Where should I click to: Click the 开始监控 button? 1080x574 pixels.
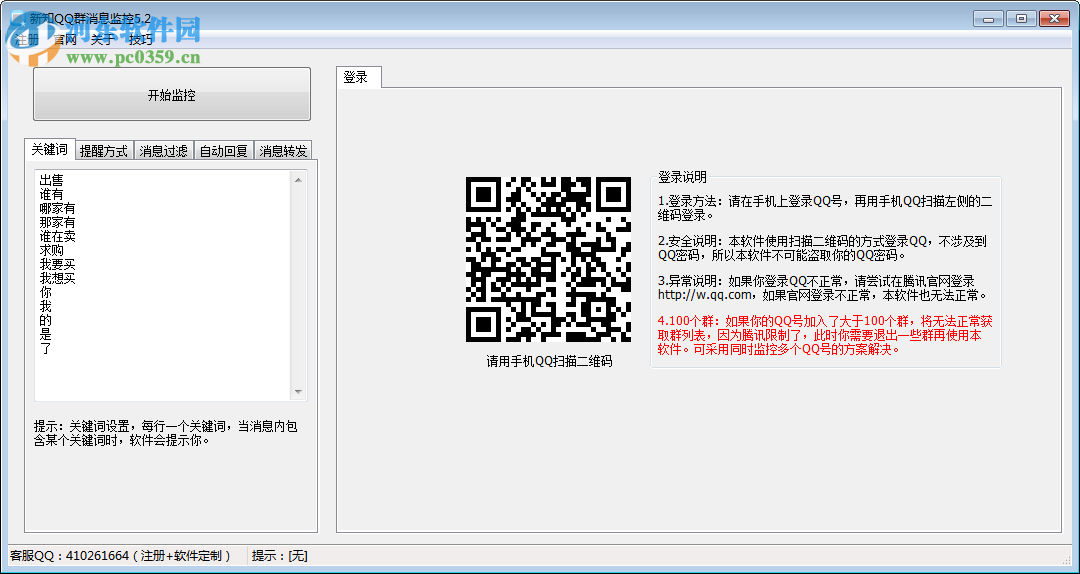pos(171,95)
